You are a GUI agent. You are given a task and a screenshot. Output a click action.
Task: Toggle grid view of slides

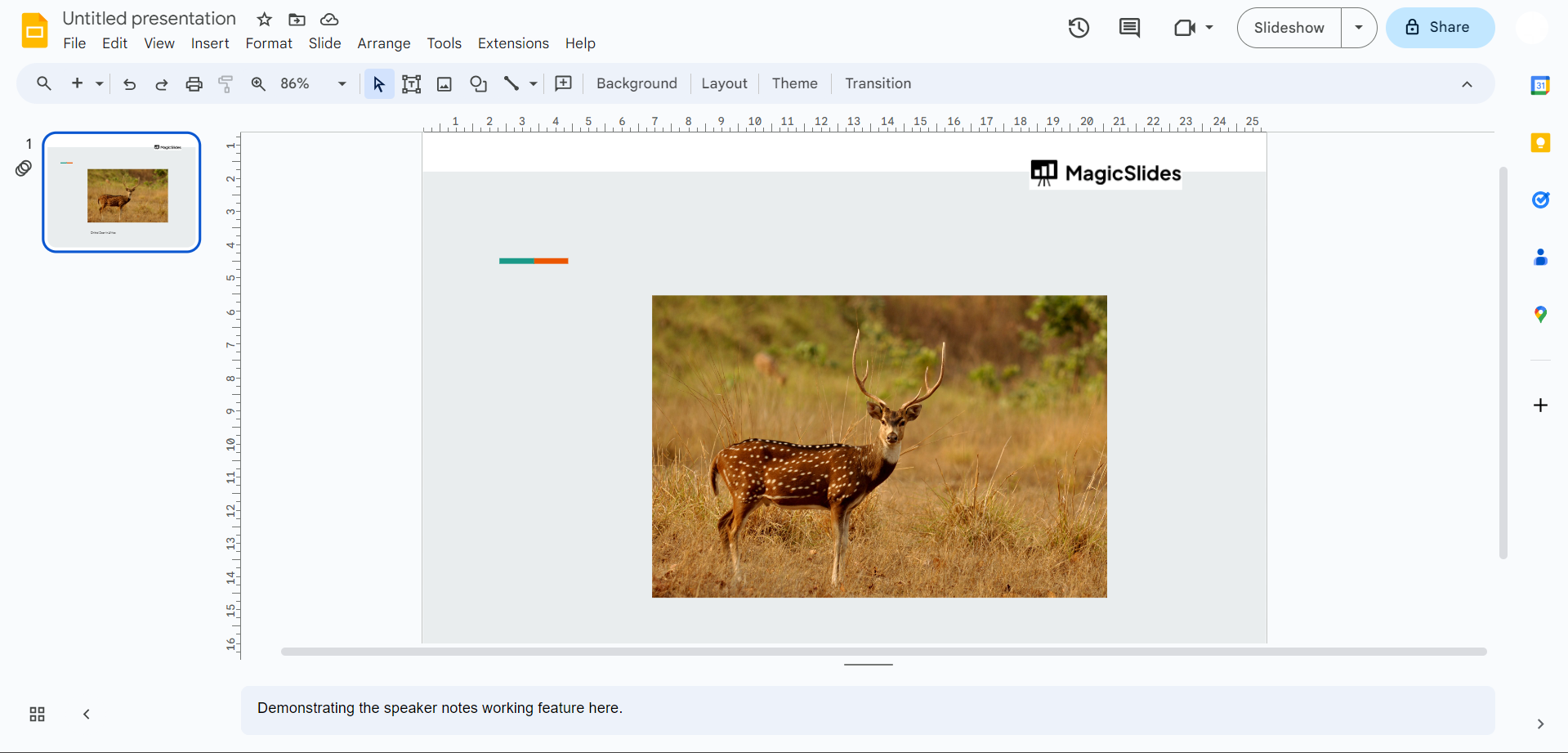click(x=37, y=715)
